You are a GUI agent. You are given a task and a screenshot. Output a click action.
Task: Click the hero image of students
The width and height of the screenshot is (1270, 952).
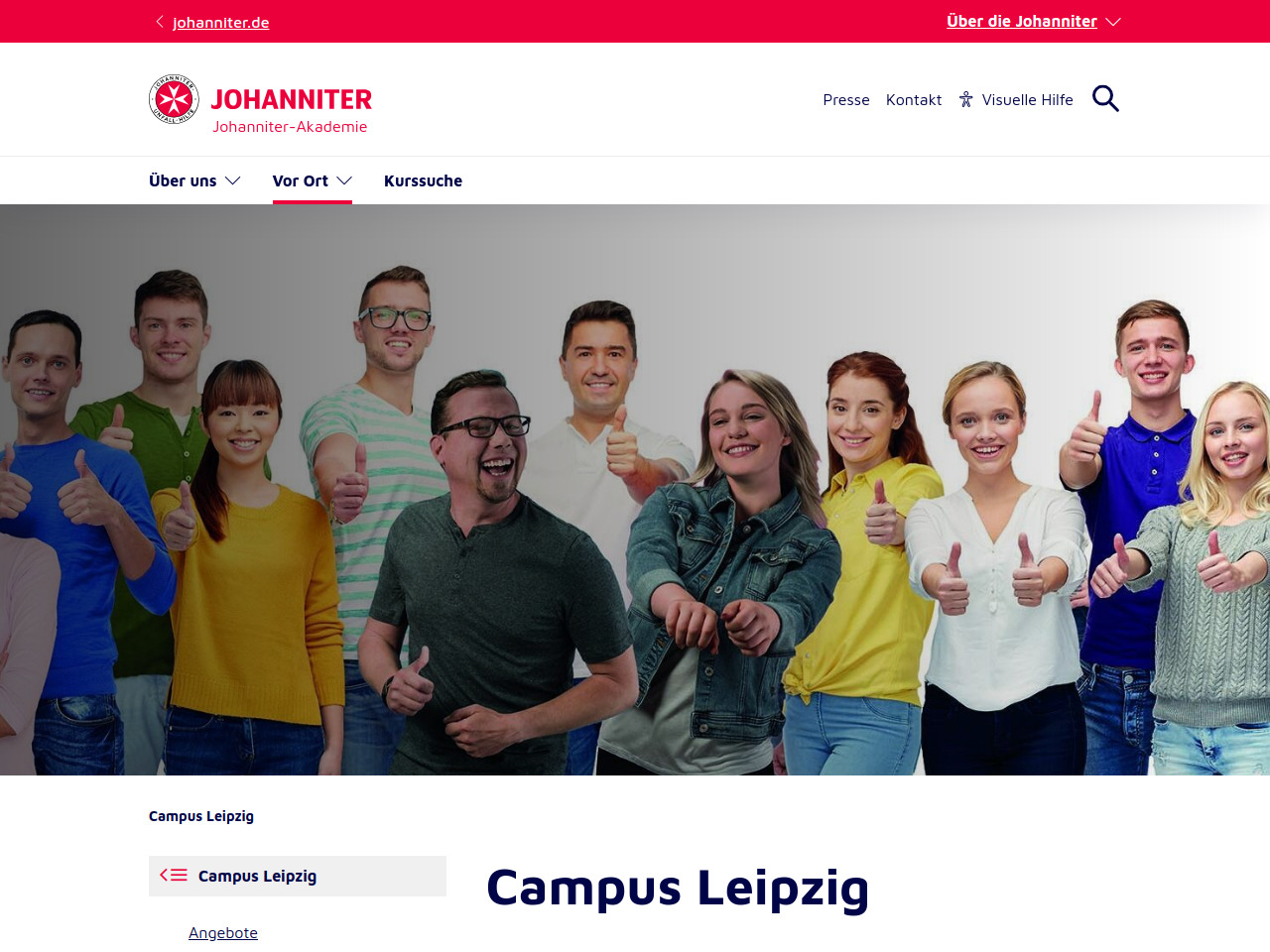click(x=635, y=490)
